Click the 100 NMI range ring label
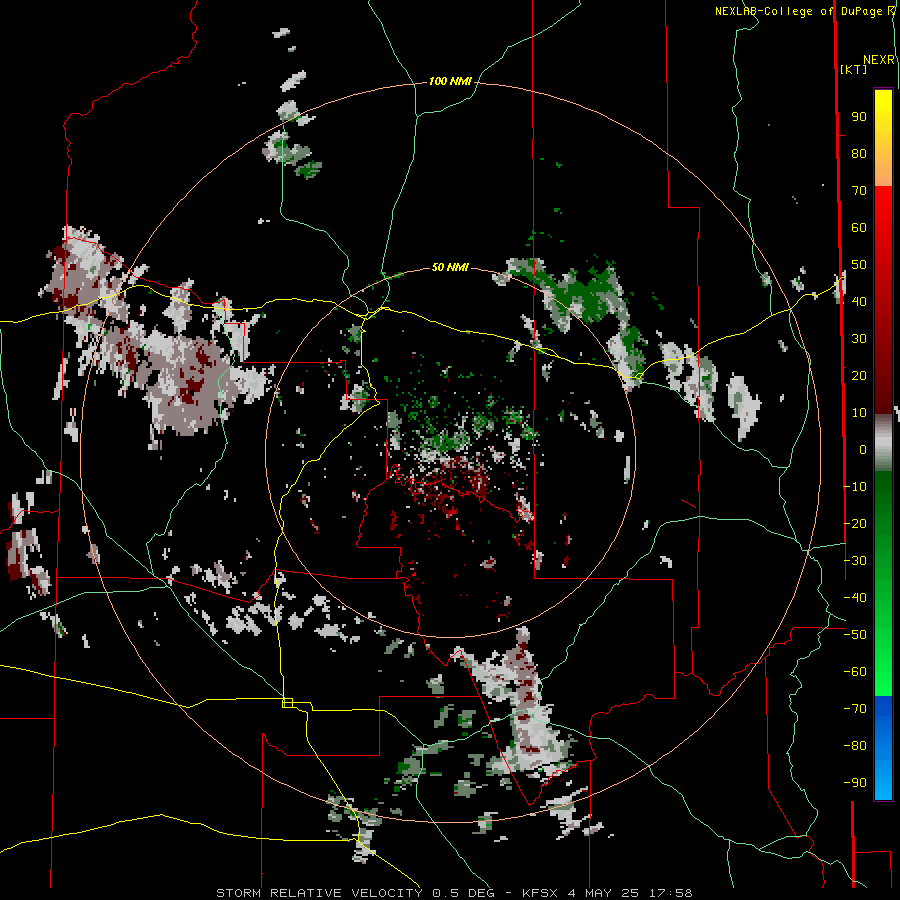Image resolution: width=900 pixels, height=900 pixels. point(450,82)
